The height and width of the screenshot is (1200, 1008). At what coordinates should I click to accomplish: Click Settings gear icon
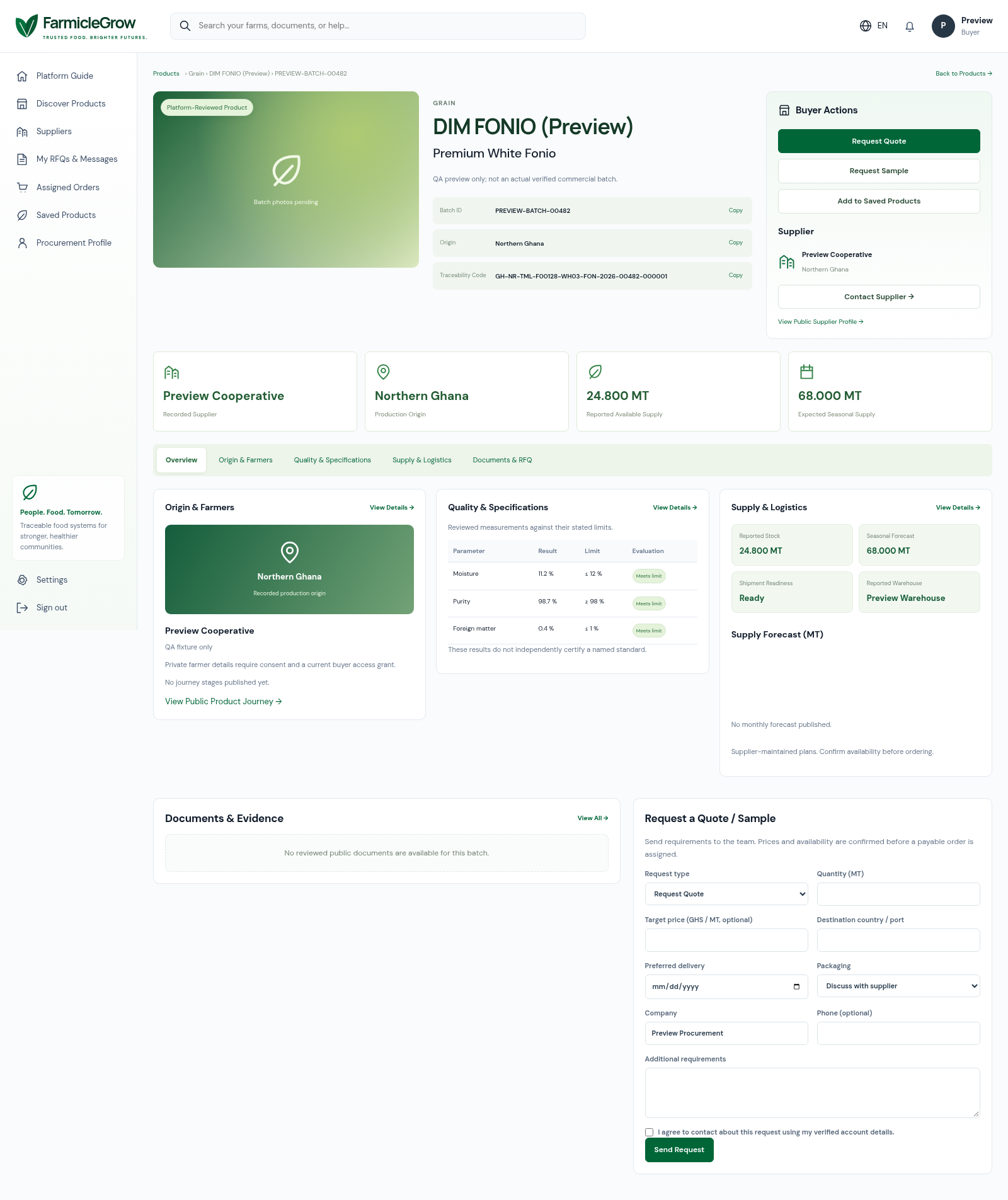click(22, 580)
